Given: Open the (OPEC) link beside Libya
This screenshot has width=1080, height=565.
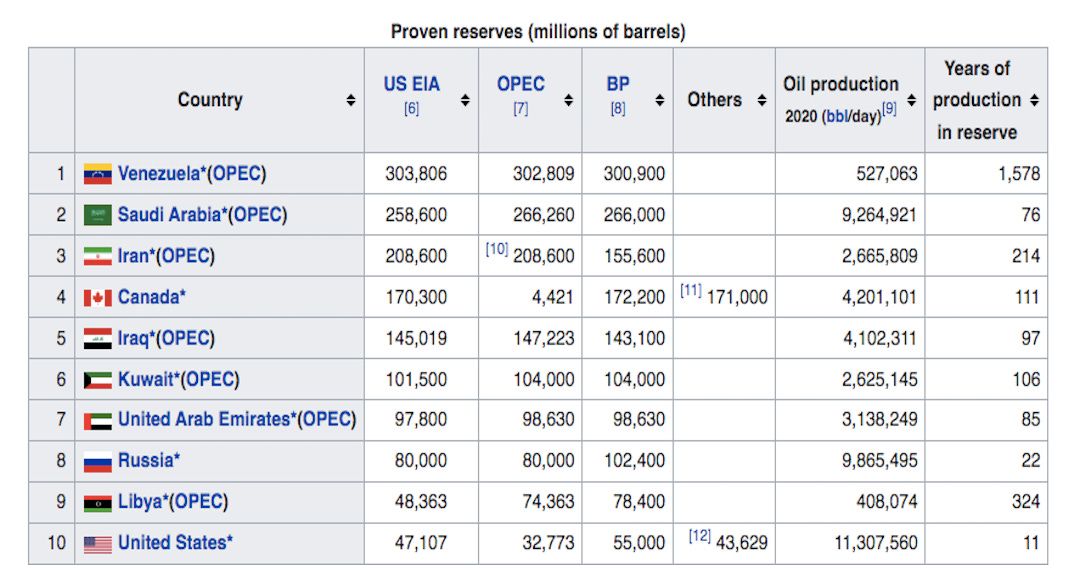Looking at the screenshot, I should (x=198, y=502).
